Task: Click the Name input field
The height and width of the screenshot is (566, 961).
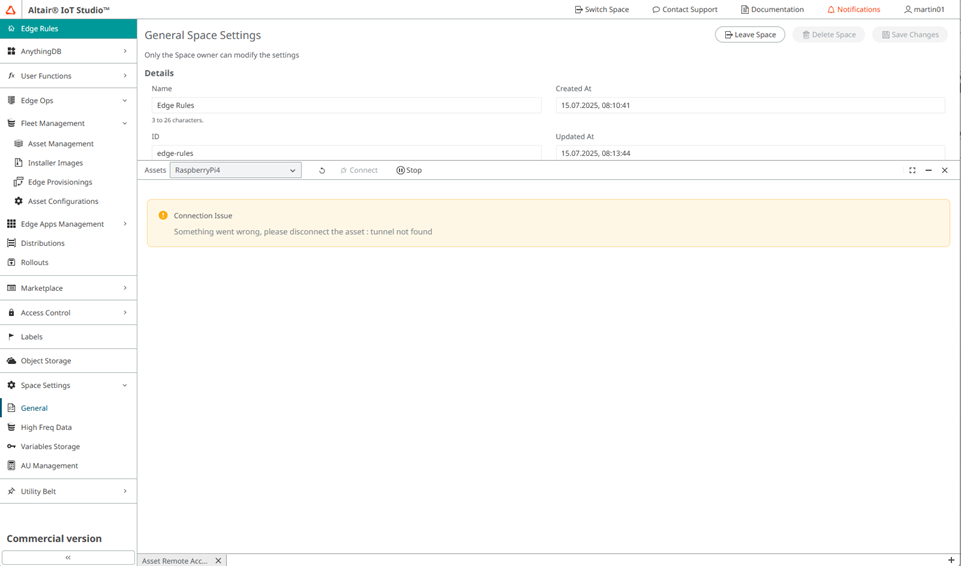Action: [346, 105]
